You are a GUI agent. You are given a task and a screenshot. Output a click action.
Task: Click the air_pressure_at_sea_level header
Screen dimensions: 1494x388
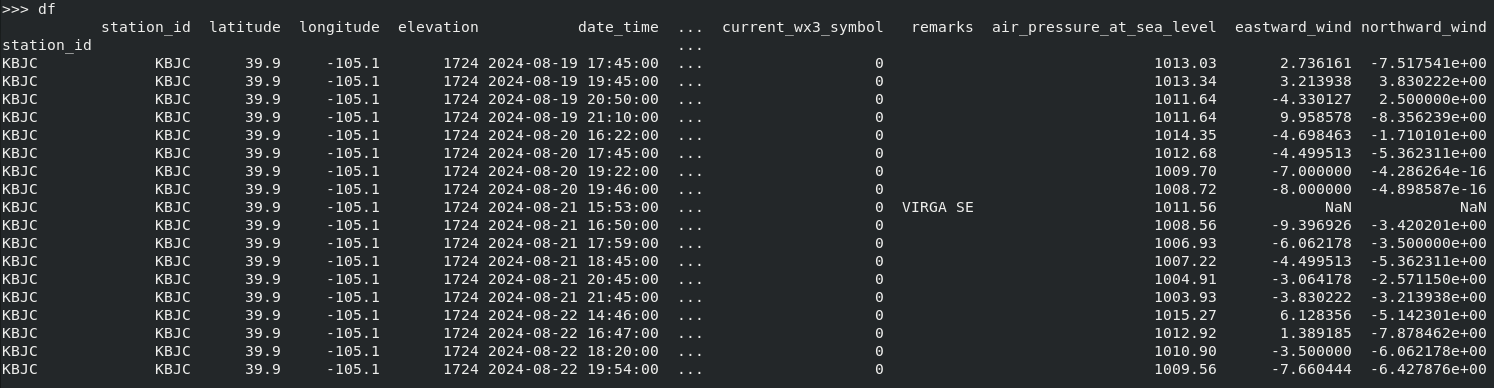tap(1104, 27)
